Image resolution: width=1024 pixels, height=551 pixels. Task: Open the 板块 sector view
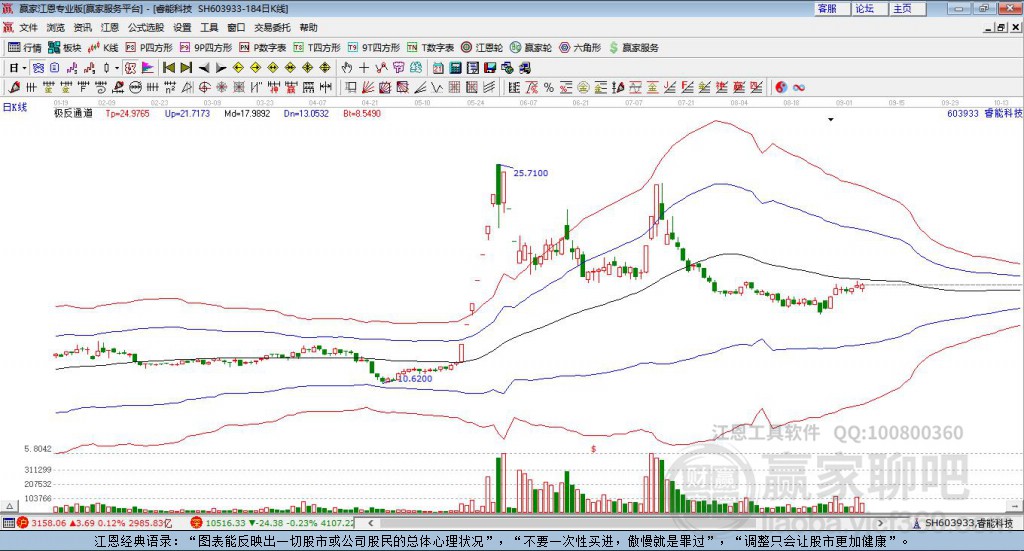click(65, 48)
